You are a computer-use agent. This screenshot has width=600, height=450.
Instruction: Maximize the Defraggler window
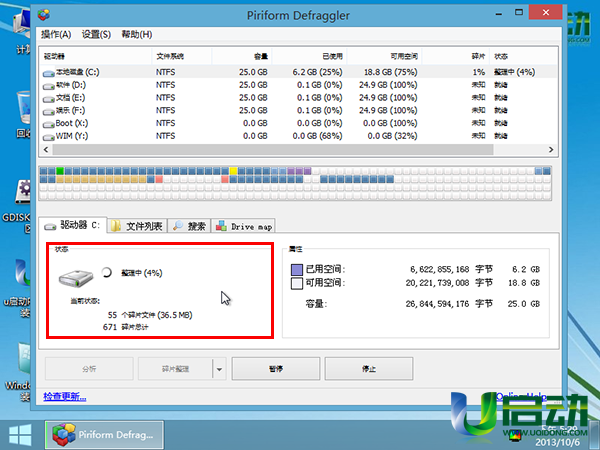tap(519, 13)
